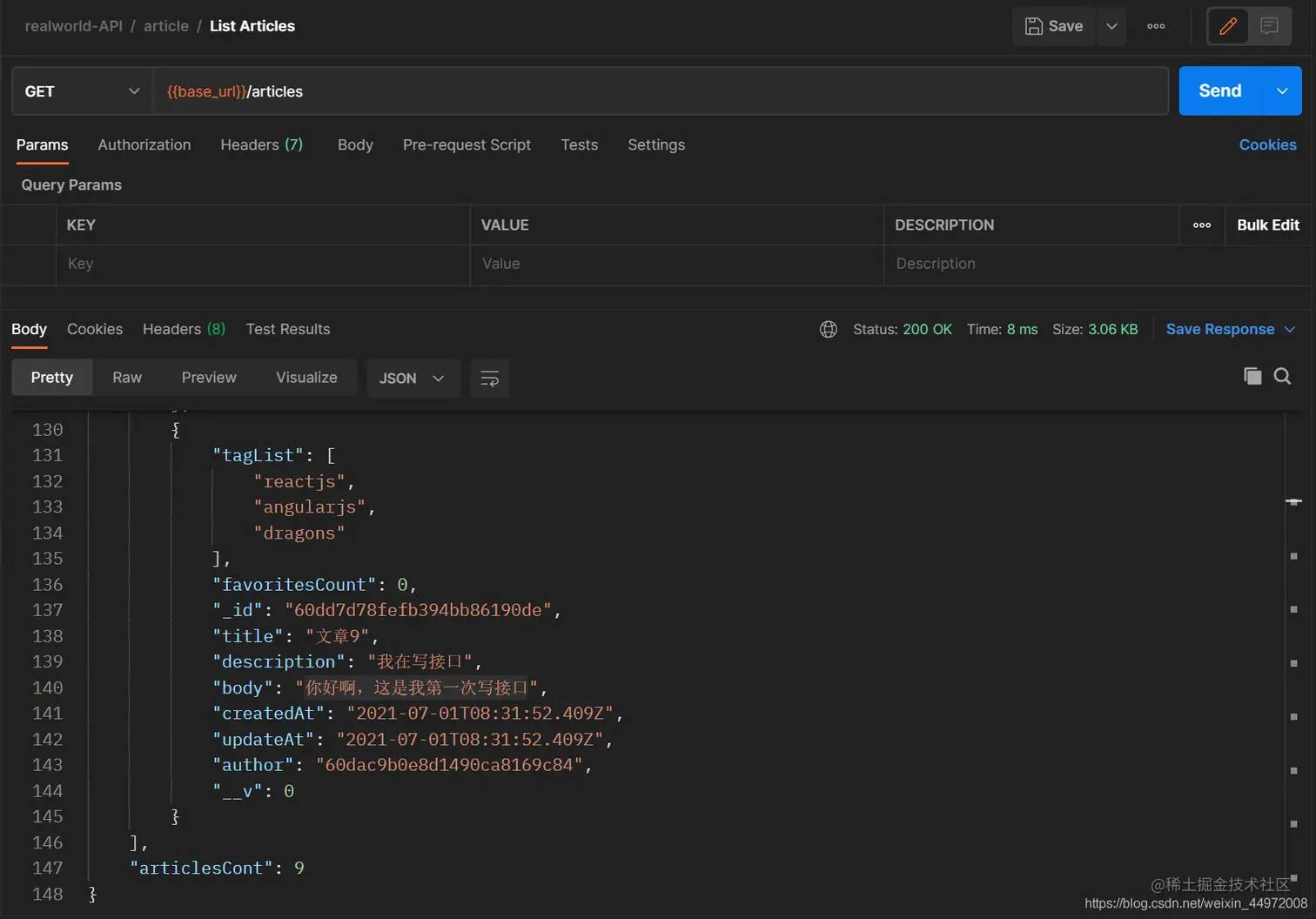Open the request more actions ellipsis menu
Image resolution: width=1316 pixels, height=919 pixels.
pyautogui.click(x=1156, y=26)
